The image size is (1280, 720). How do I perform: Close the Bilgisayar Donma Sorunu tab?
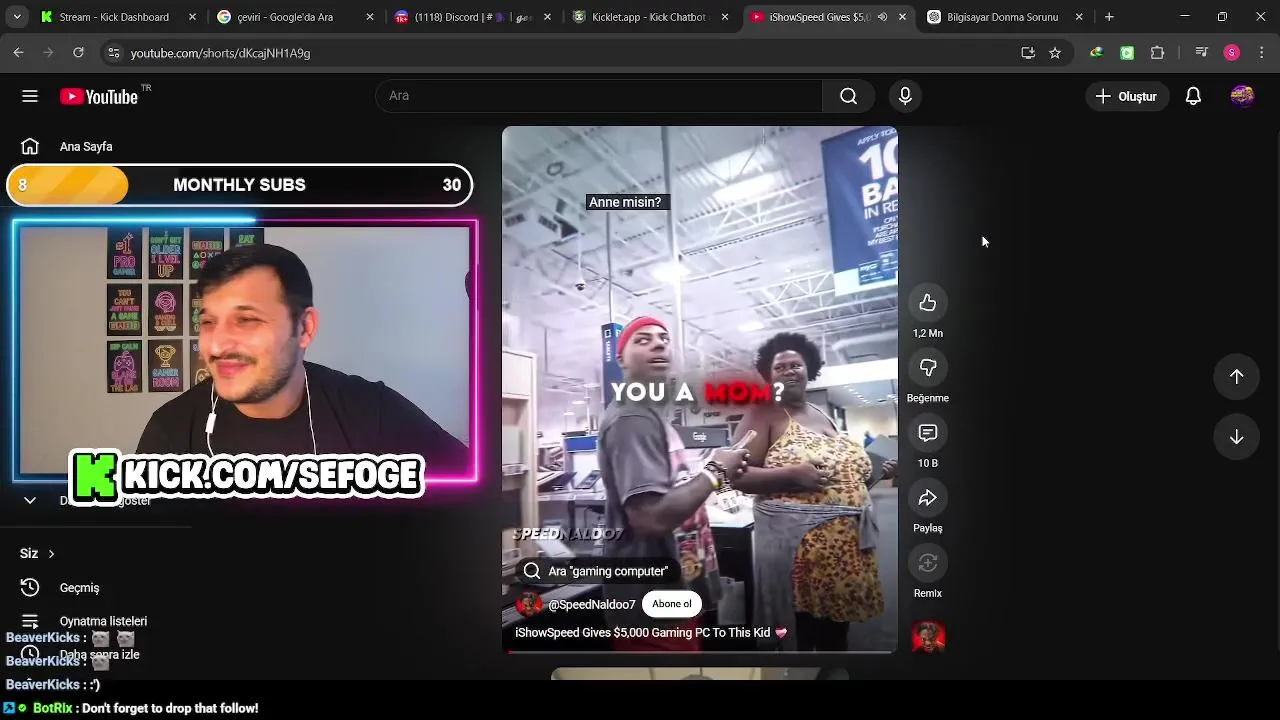(1079, 17)
